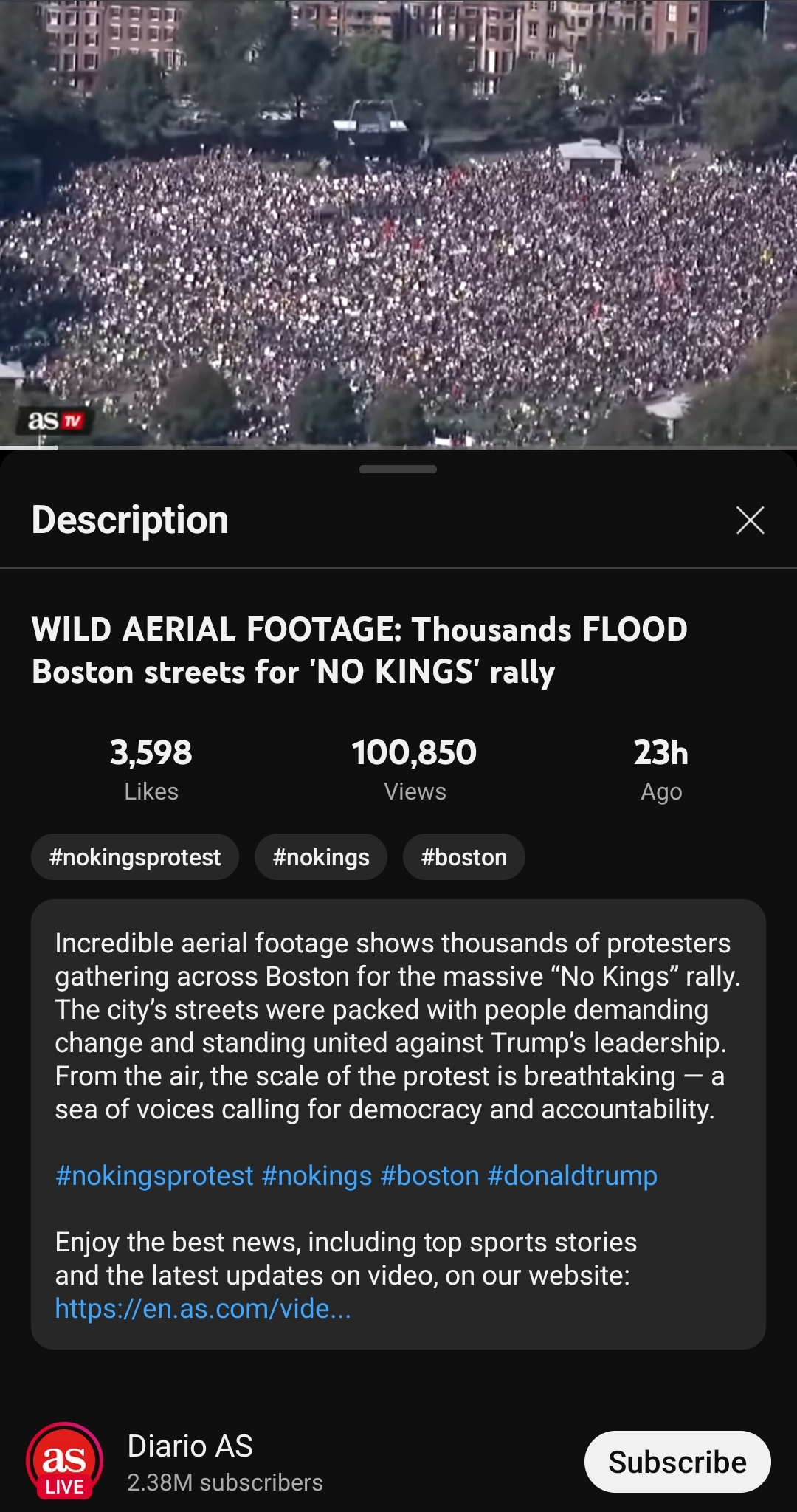
Task: Open the blue #nokingsprotest link in description
Action: click(154, 1175)
